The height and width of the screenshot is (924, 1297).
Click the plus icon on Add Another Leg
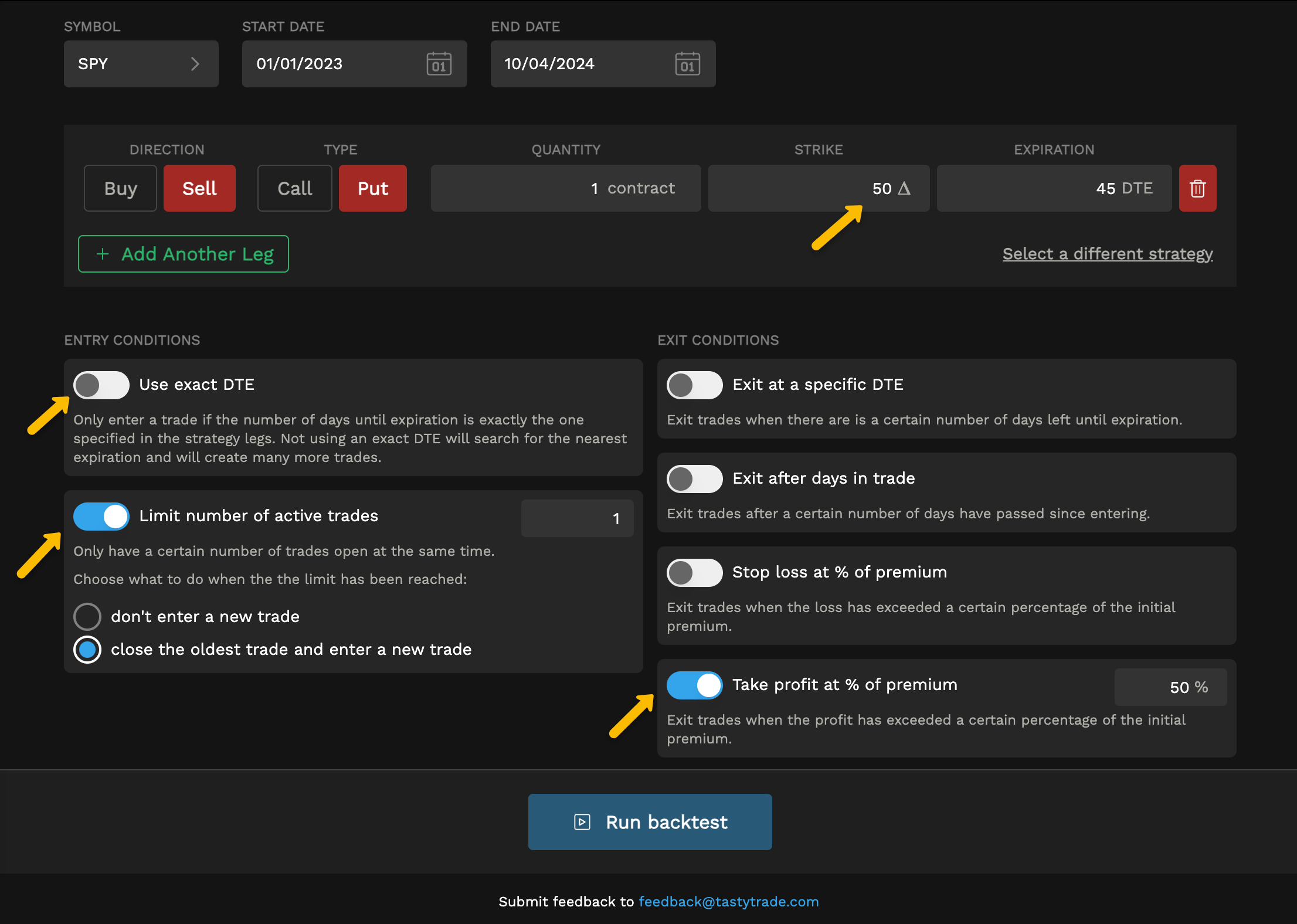click(103, 254)
